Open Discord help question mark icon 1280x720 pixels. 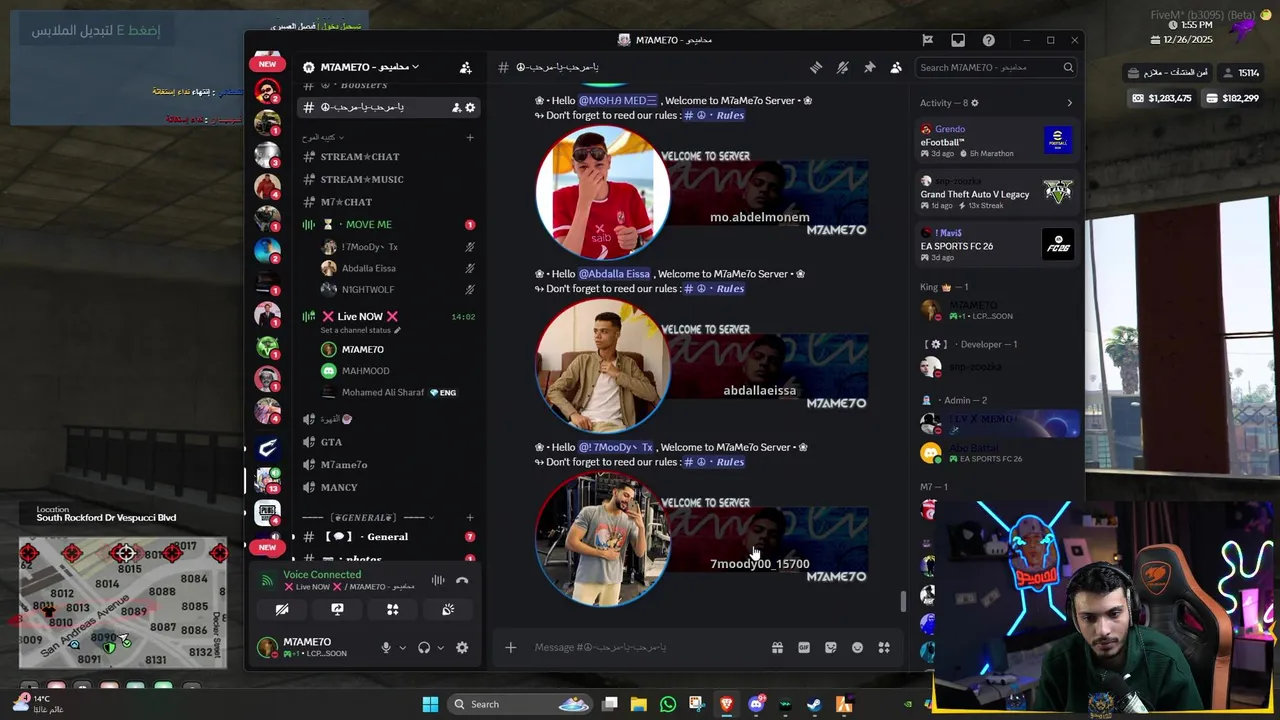tap(989, 40)
